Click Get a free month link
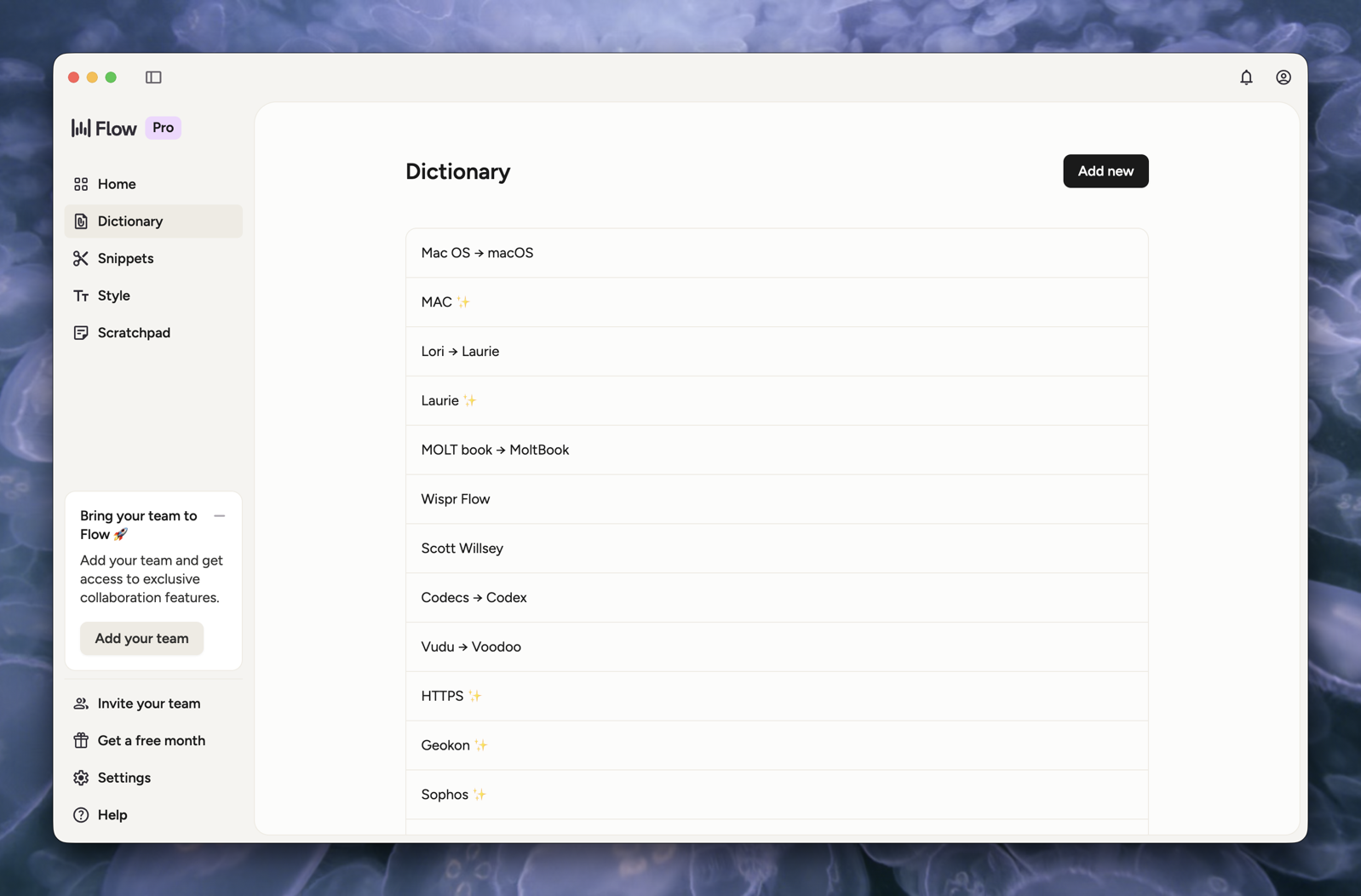The width and height of the screenshot is (1361, 896). point(153,741)
